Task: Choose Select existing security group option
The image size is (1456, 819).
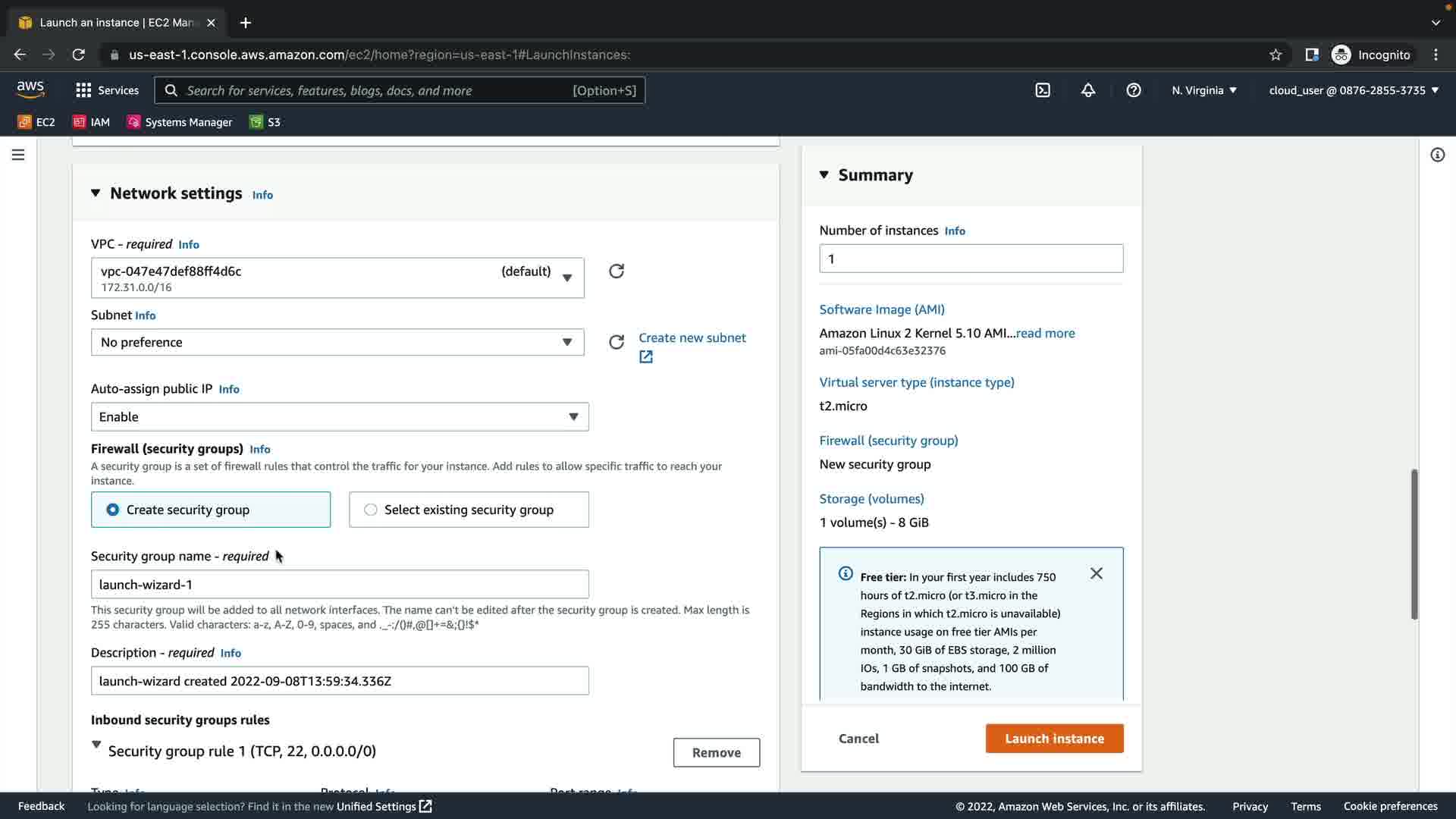Action: 371,510
